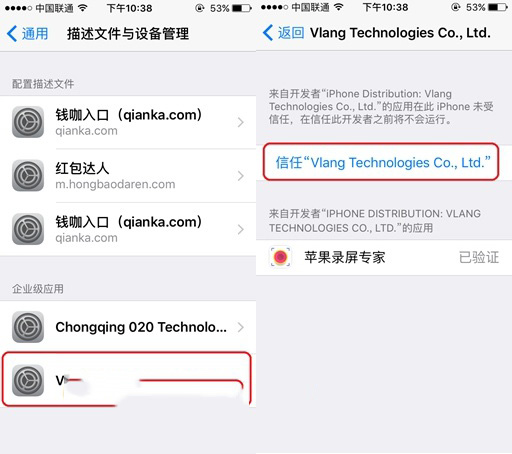512x454 pixels.
Task: Expand the chevron beside 红包达人
Action: (x=241, y=176)
